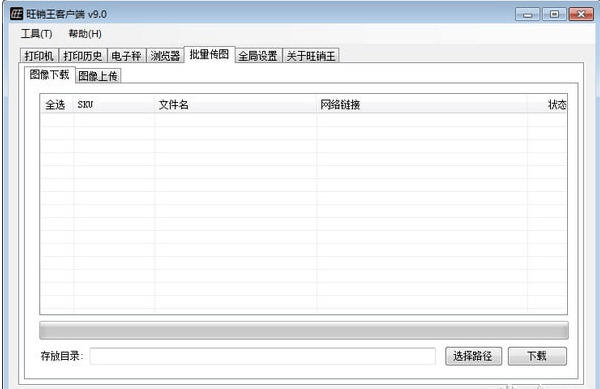The image size is (600, 389).
Task: Switch to the 打印历史 tab
Action: [x=83, y=56]
